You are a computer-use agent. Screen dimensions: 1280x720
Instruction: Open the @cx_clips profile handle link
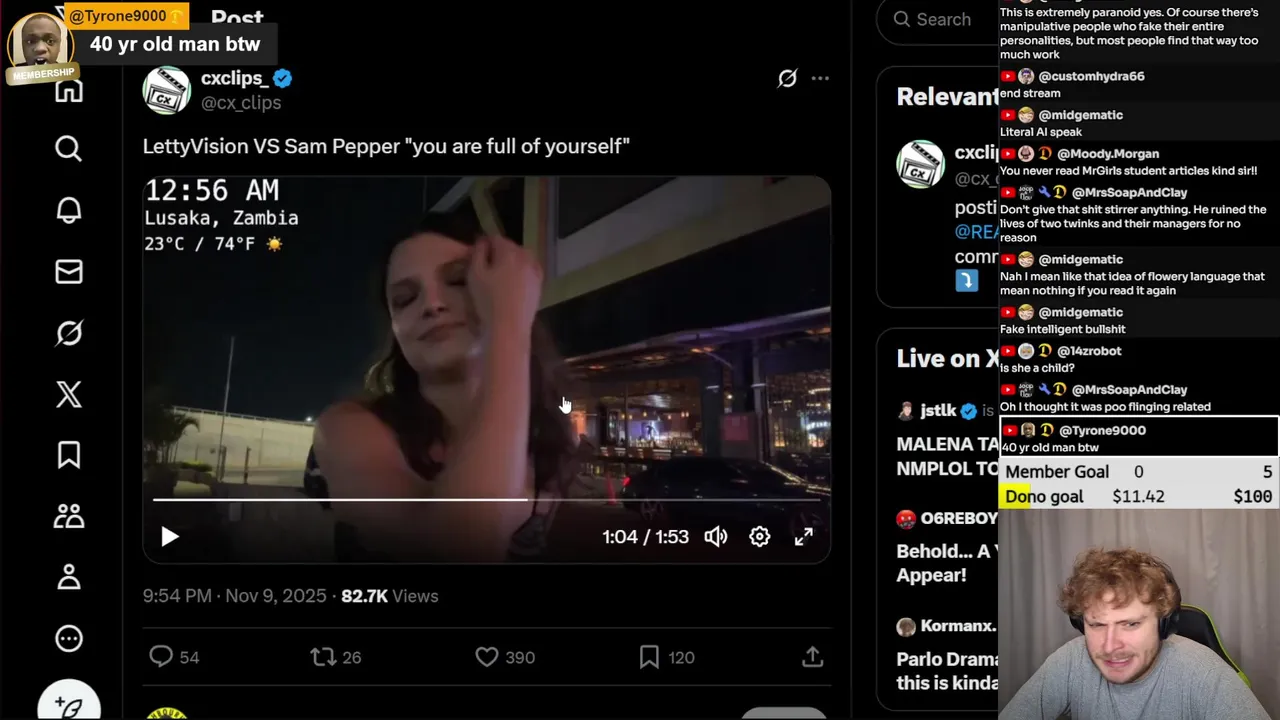point(241,103)
